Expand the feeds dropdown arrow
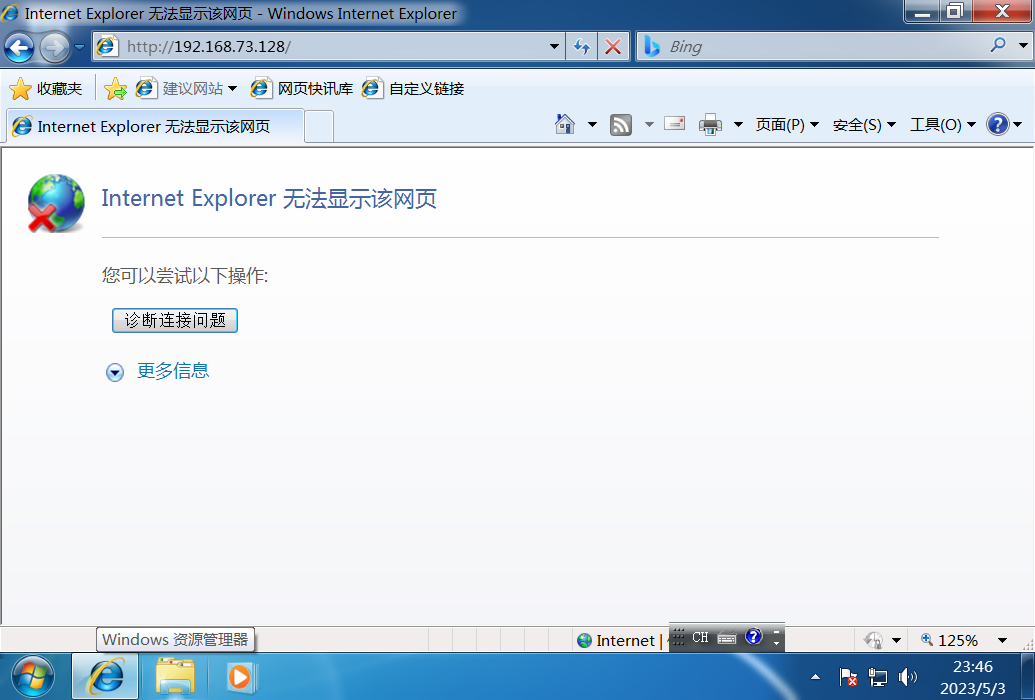Image resolution: width=1035 pixels, height=700 pixels. 649,124
